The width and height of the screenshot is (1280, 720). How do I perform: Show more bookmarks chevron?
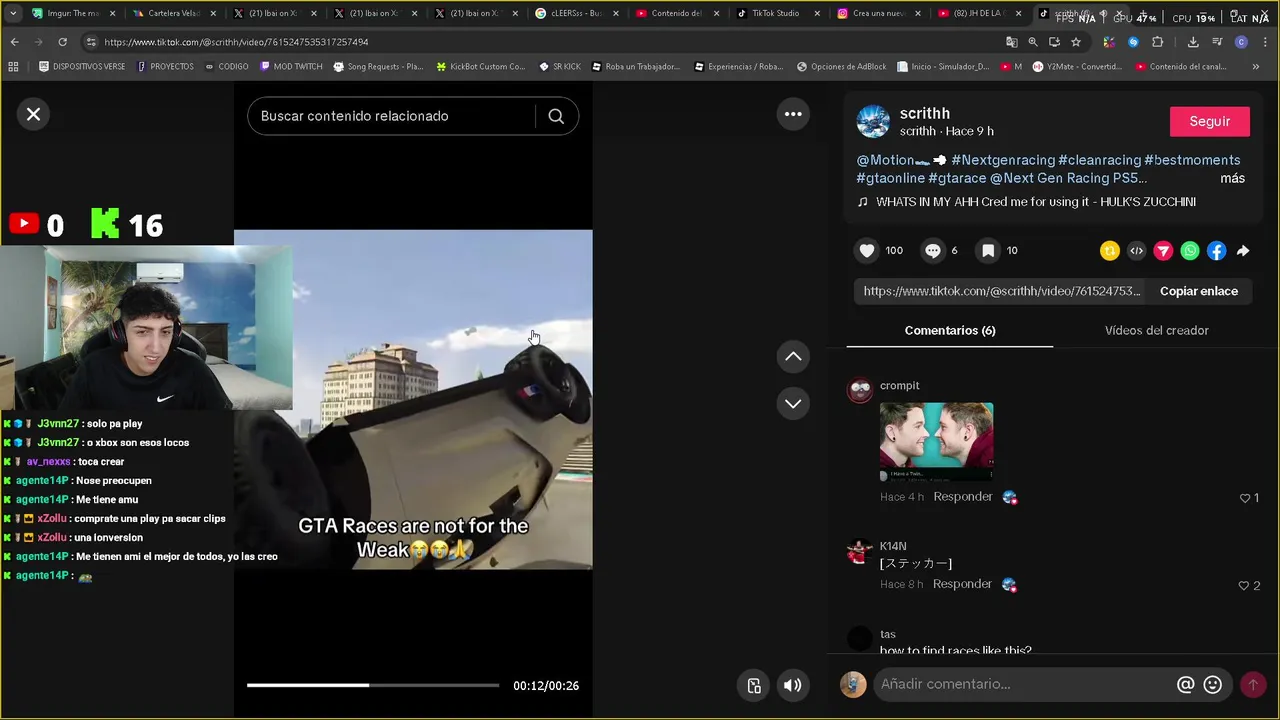pos(1256,67)
